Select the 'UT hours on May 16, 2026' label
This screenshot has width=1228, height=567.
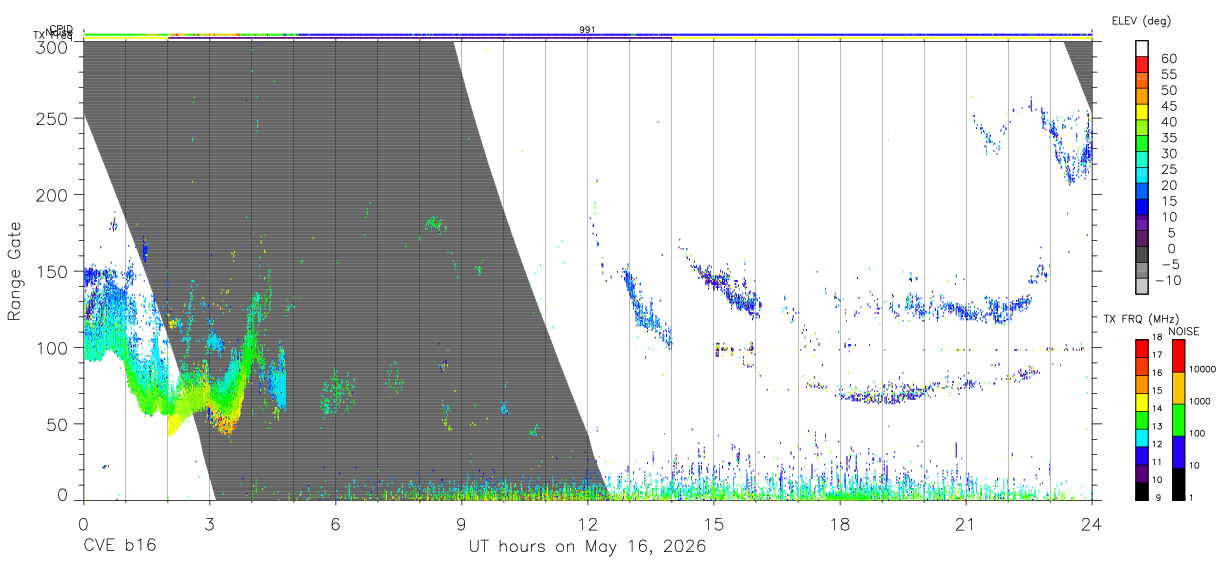pos(587,547)
